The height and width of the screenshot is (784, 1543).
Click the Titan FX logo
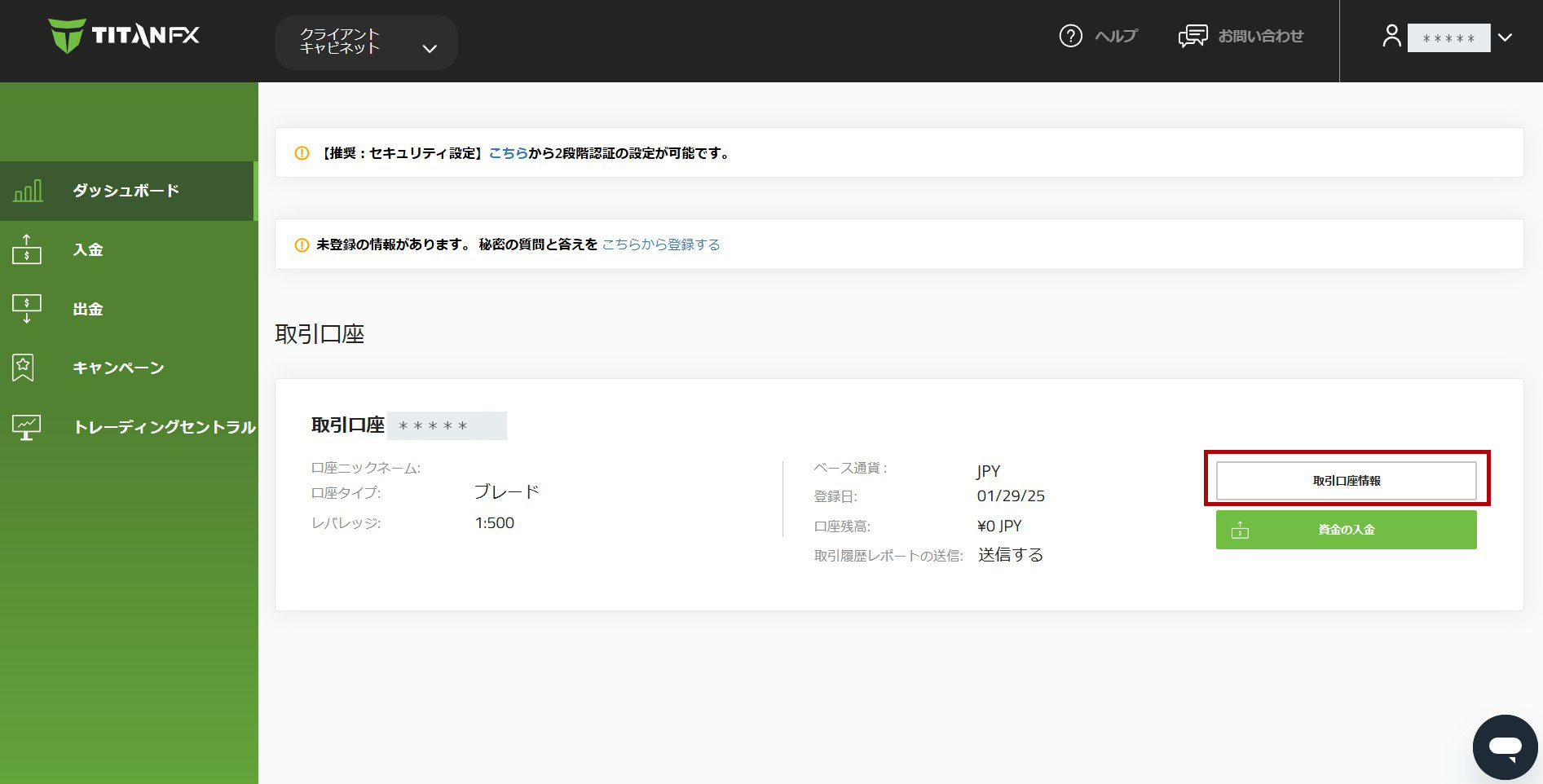tap(124, 36)
